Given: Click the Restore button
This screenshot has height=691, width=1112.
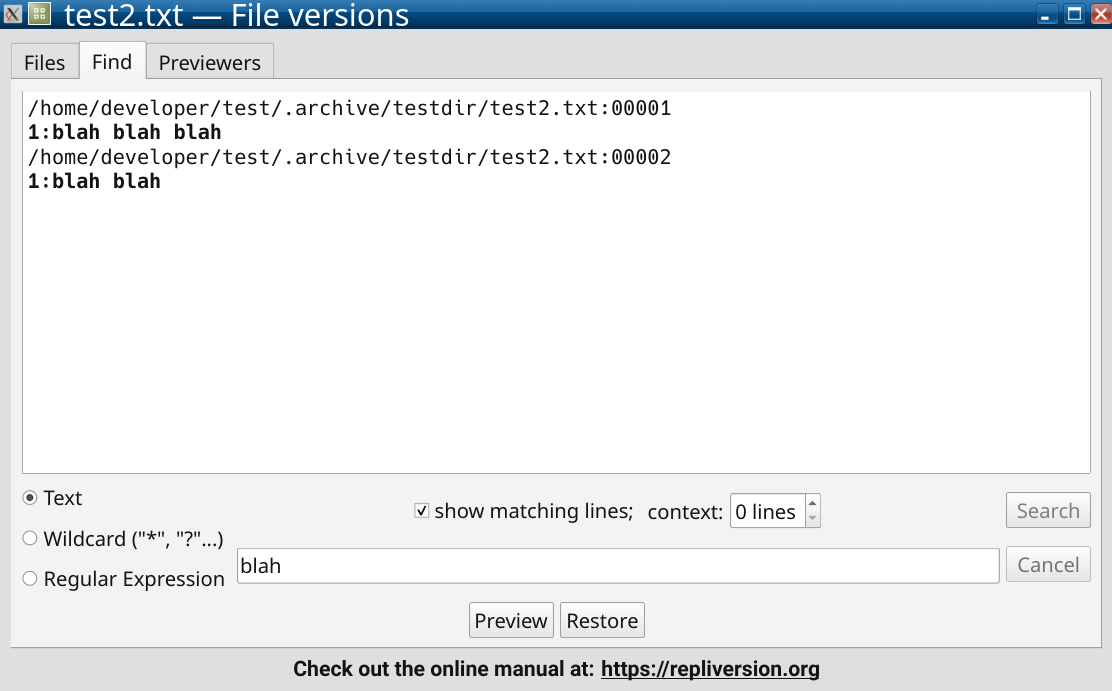Looking at the screenshot, I should [x=602, y=621].
